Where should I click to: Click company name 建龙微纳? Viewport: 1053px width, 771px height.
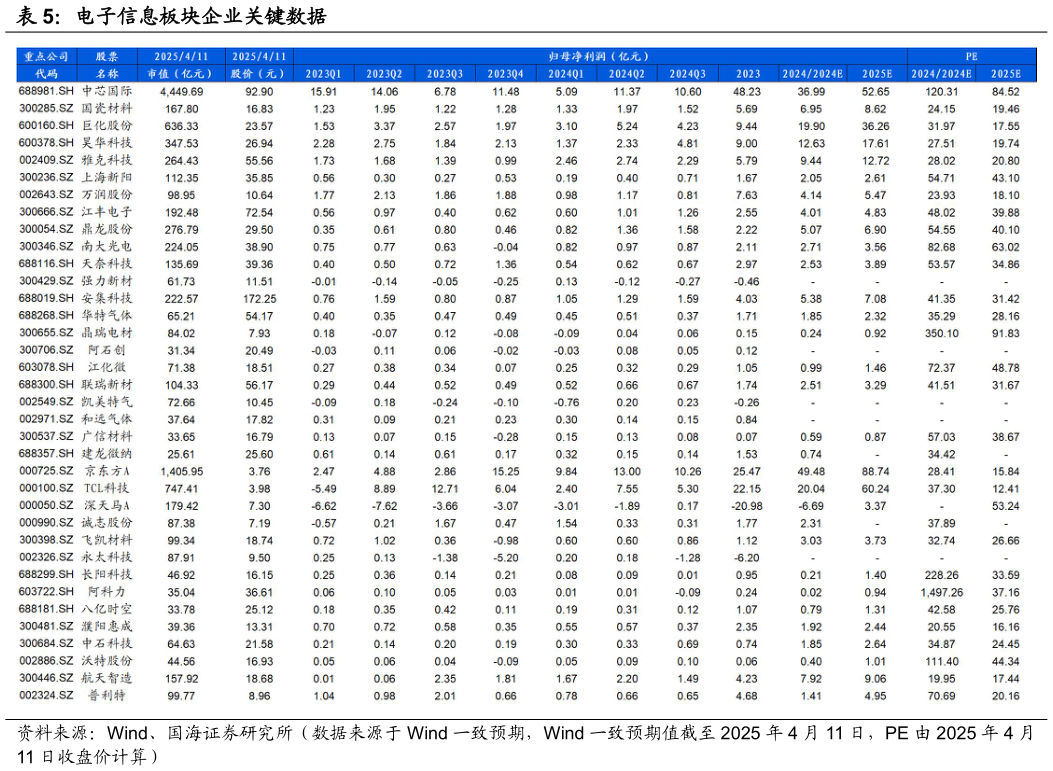coord(107,453)
